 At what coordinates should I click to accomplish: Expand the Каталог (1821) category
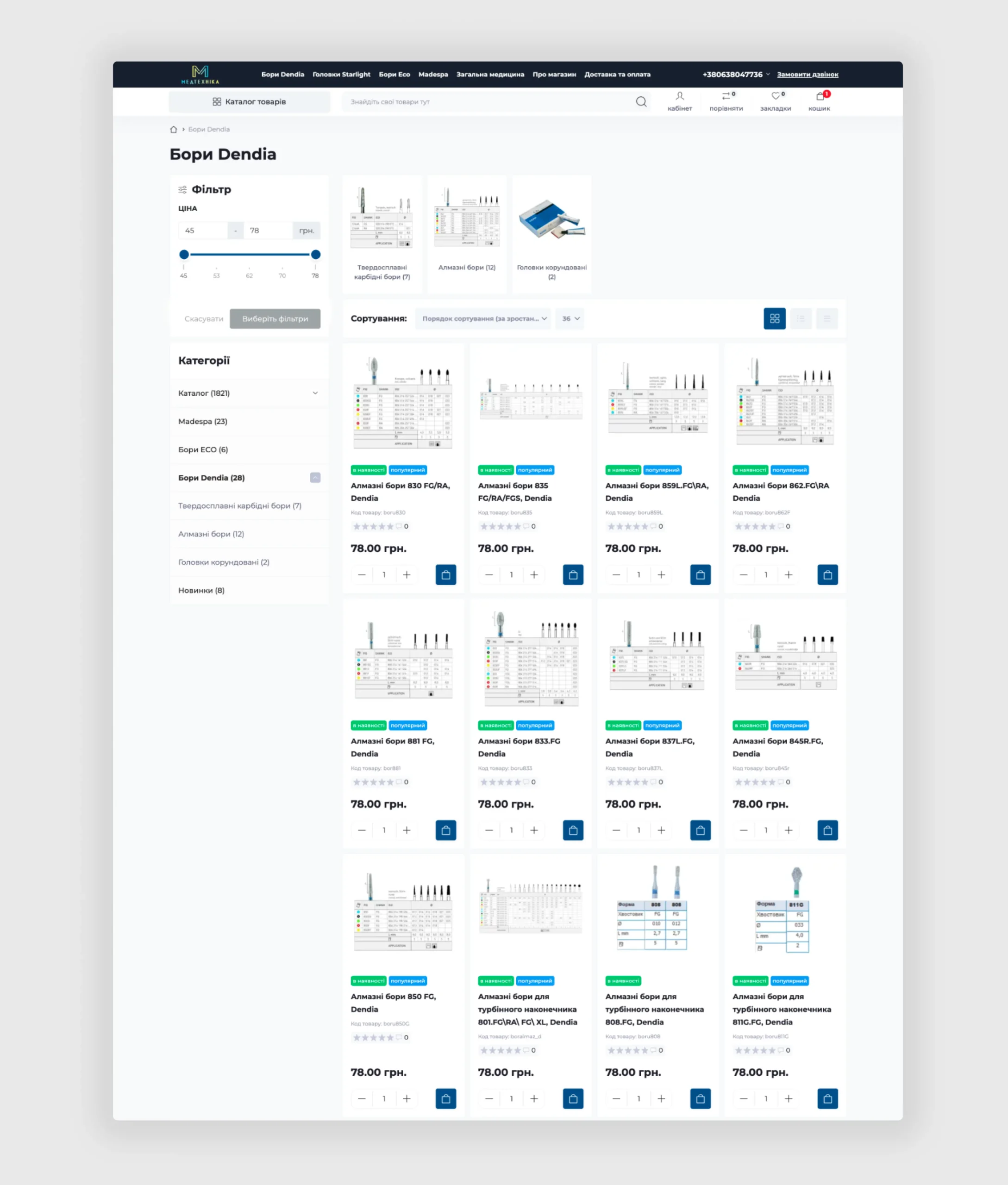[315, 393]
